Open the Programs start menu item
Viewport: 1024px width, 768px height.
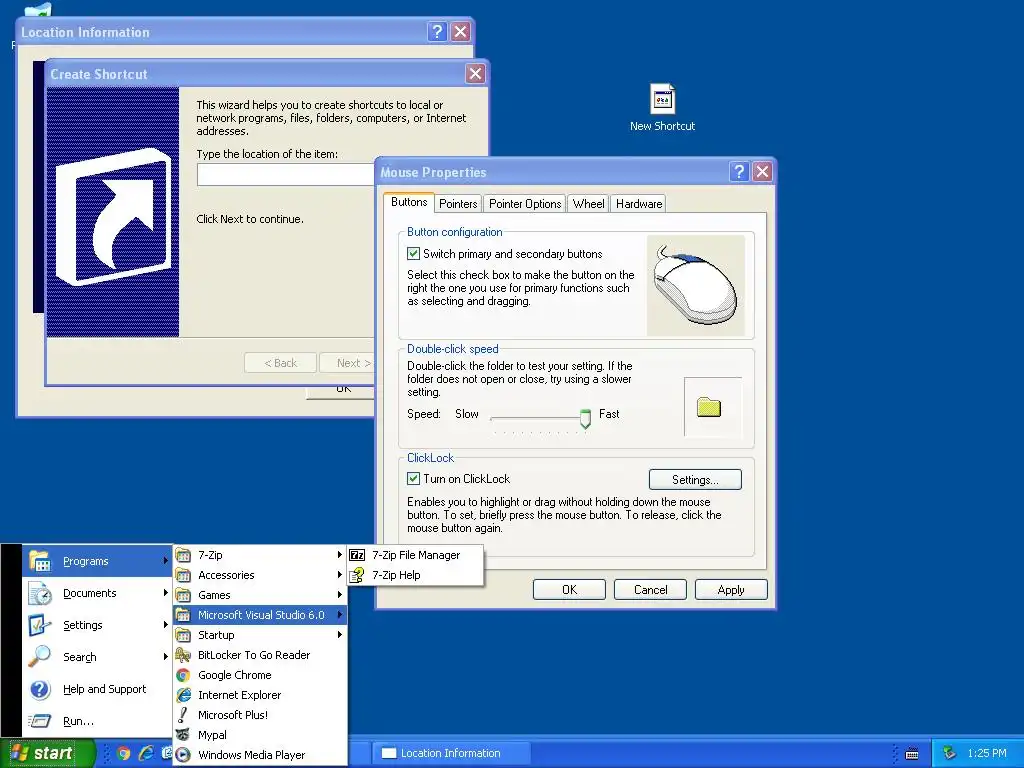pos(97,561)
